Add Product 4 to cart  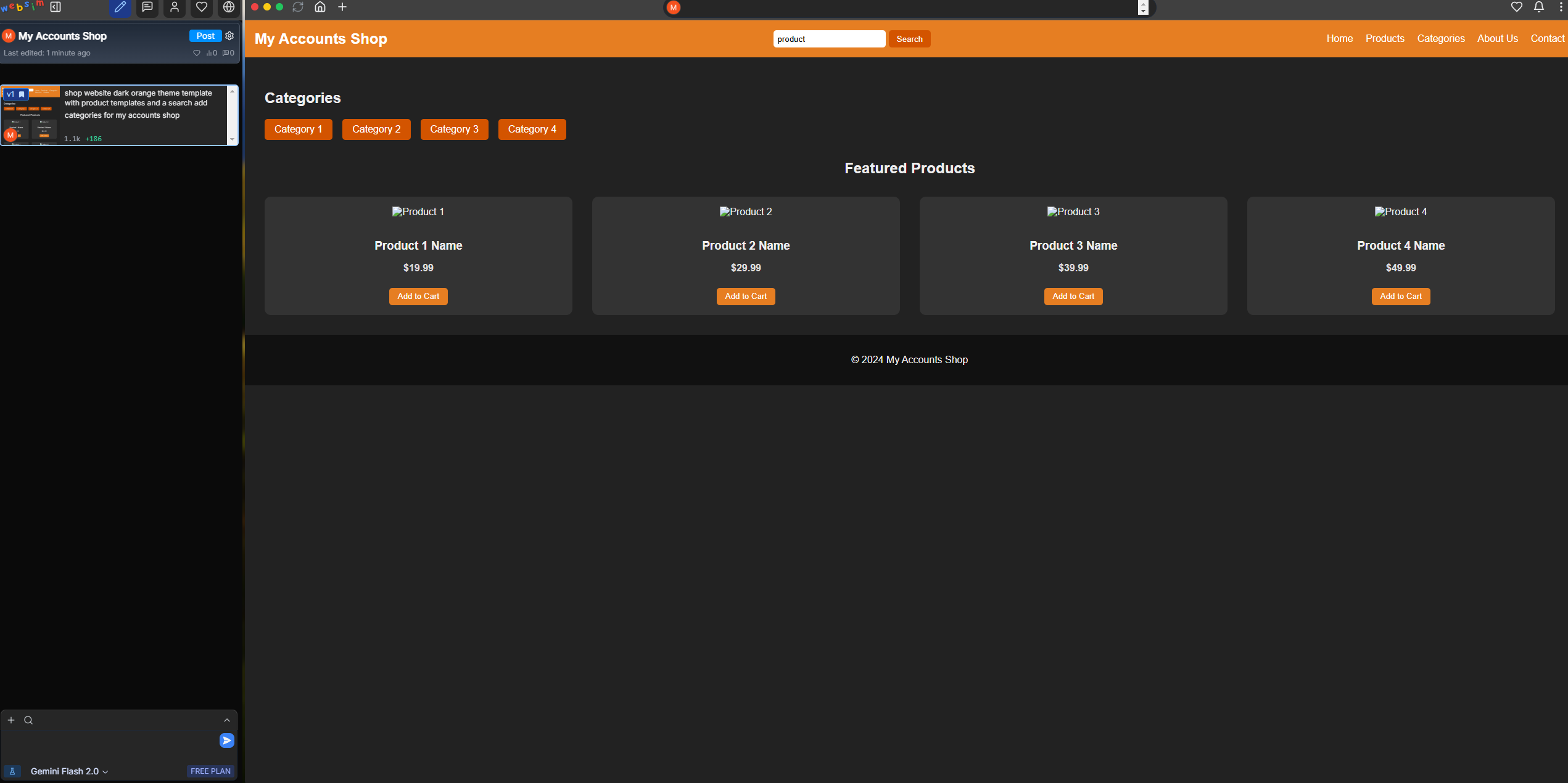[1401, 297]
